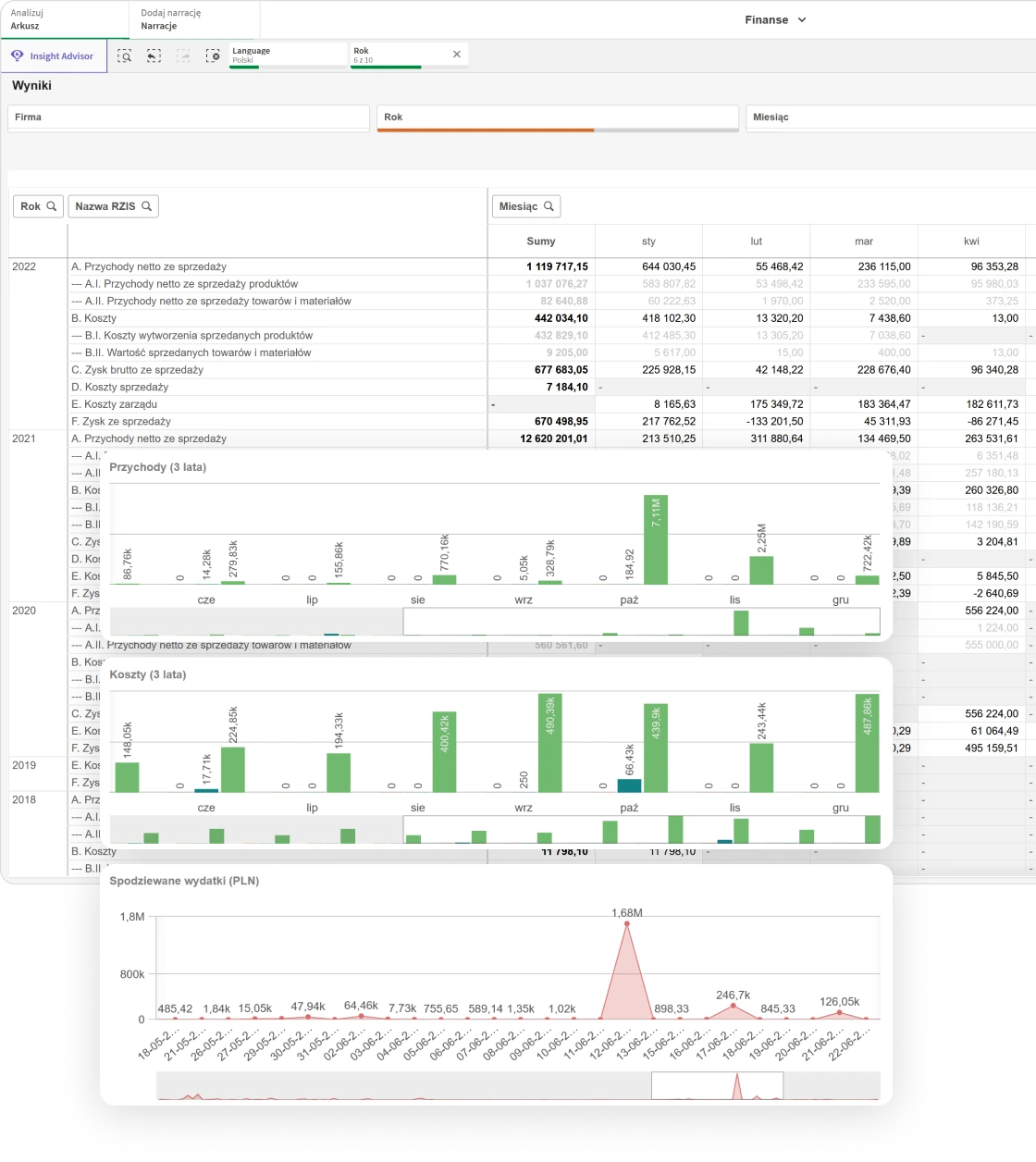This screenshot has width=1036, height=1162.
Task: Open the Firma filter pane
Action: pyautogui.click(x=189, y=117)
